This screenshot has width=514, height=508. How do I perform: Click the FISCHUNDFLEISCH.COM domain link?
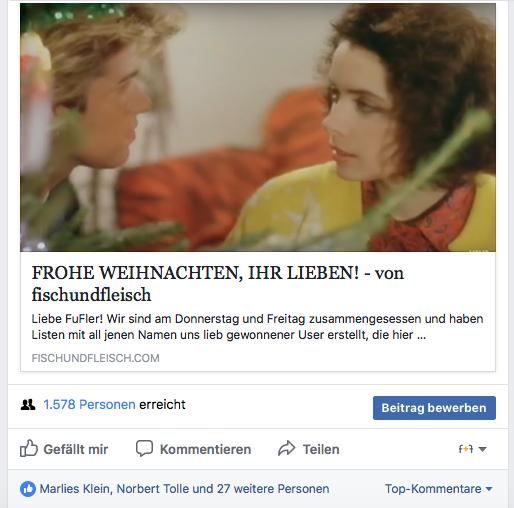[x=95, y=358]
